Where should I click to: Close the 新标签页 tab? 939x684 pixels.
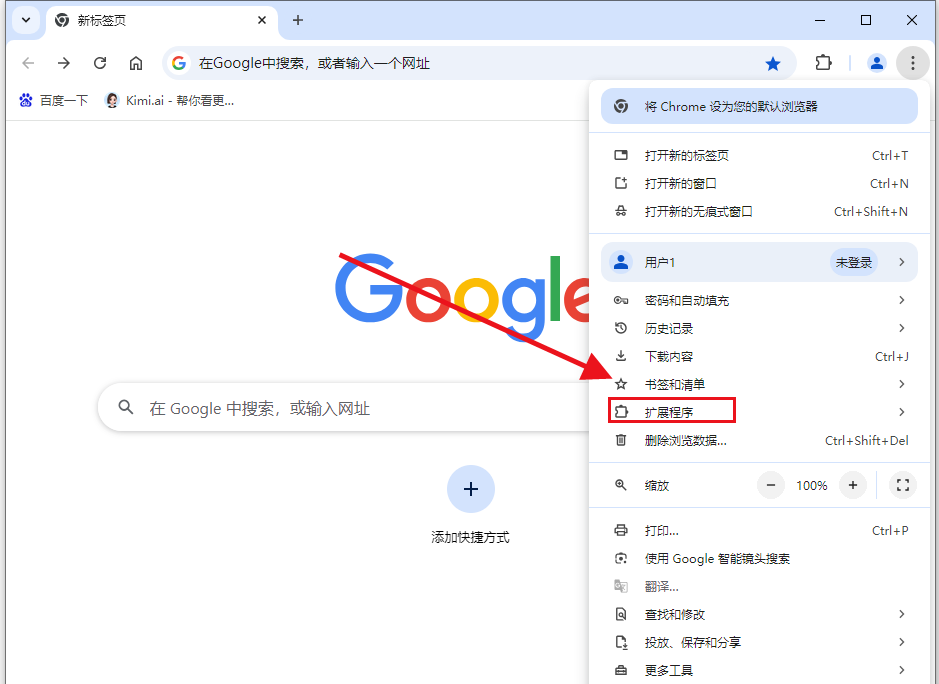[x=262, y=20]
